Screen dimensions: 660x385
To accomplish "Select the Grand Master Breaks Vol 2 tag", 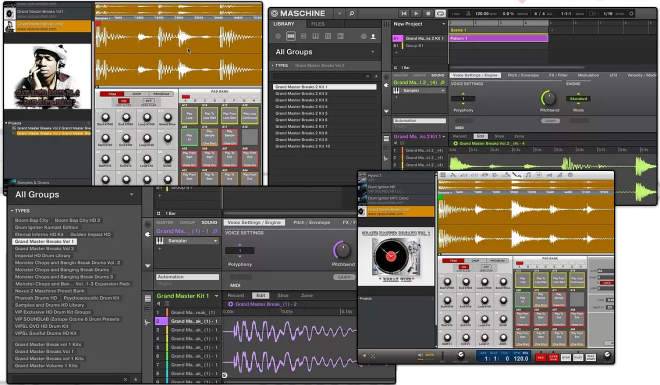I will [x=45, y=249].
